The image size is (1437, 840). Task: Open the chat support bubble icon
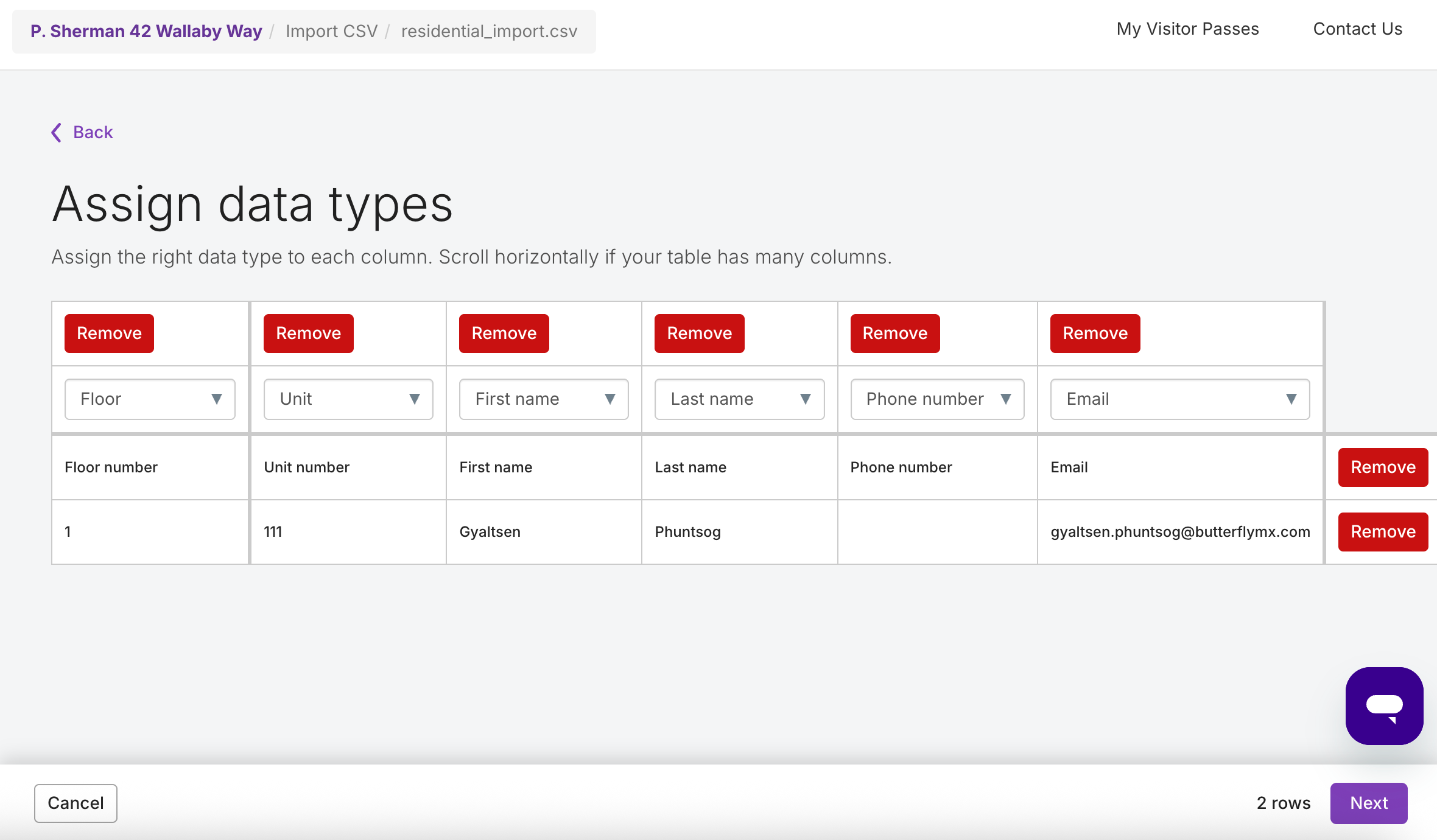1384,705
